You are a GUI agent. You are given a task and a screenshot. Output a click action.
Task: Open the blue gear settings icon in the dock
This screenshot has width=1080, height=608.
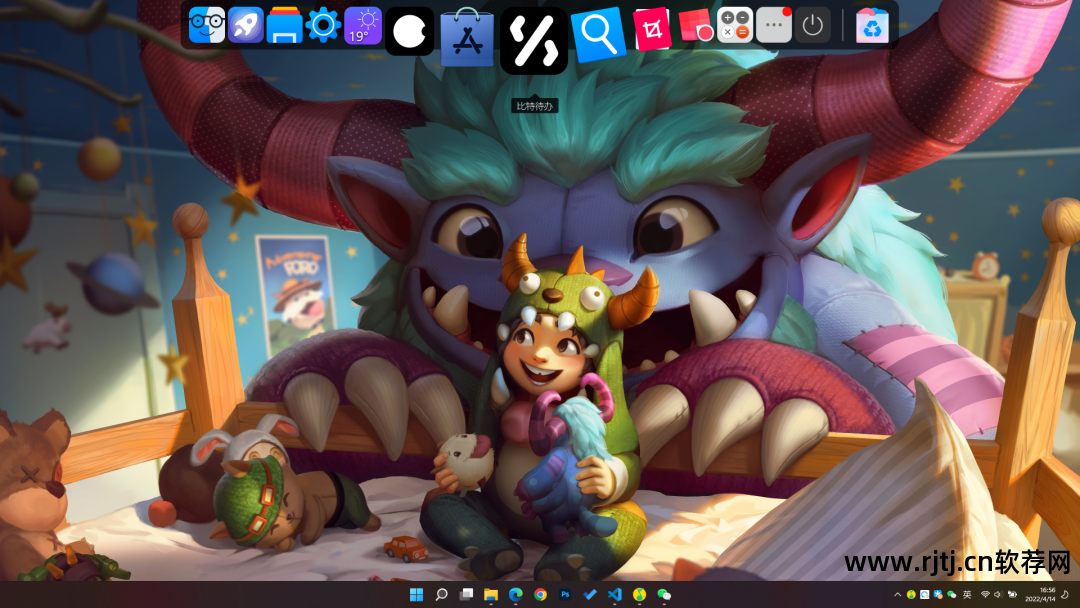pos(323,25)
